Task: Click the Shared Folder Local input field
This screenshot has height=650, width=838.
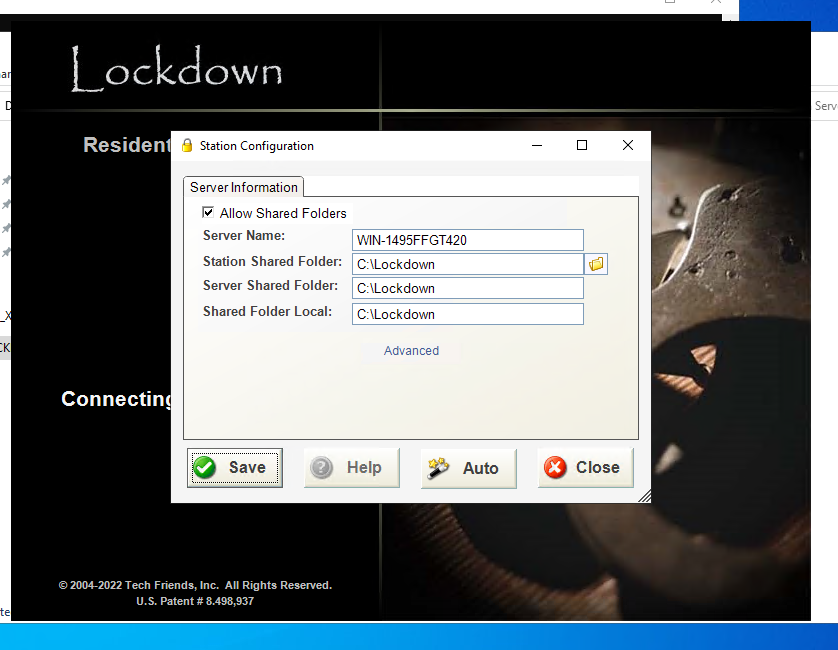Action: coord(468,314)
